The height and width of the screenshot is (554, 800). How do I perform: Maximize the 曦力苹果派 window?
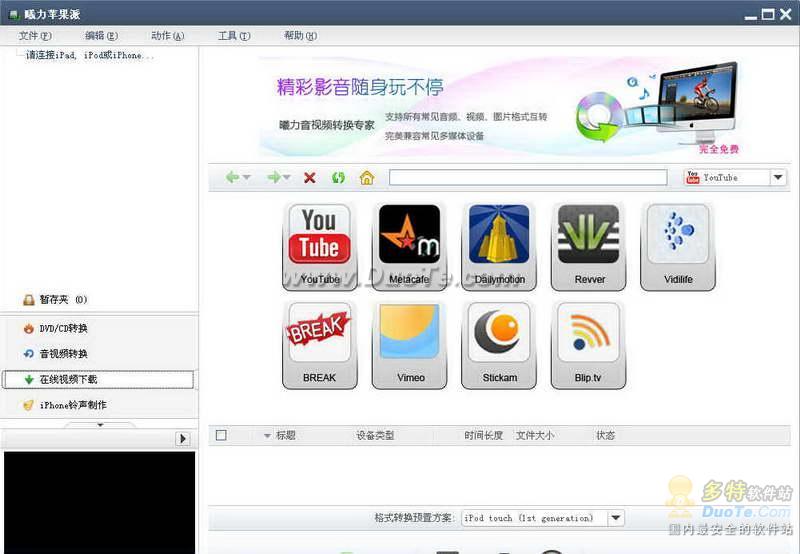767,14
